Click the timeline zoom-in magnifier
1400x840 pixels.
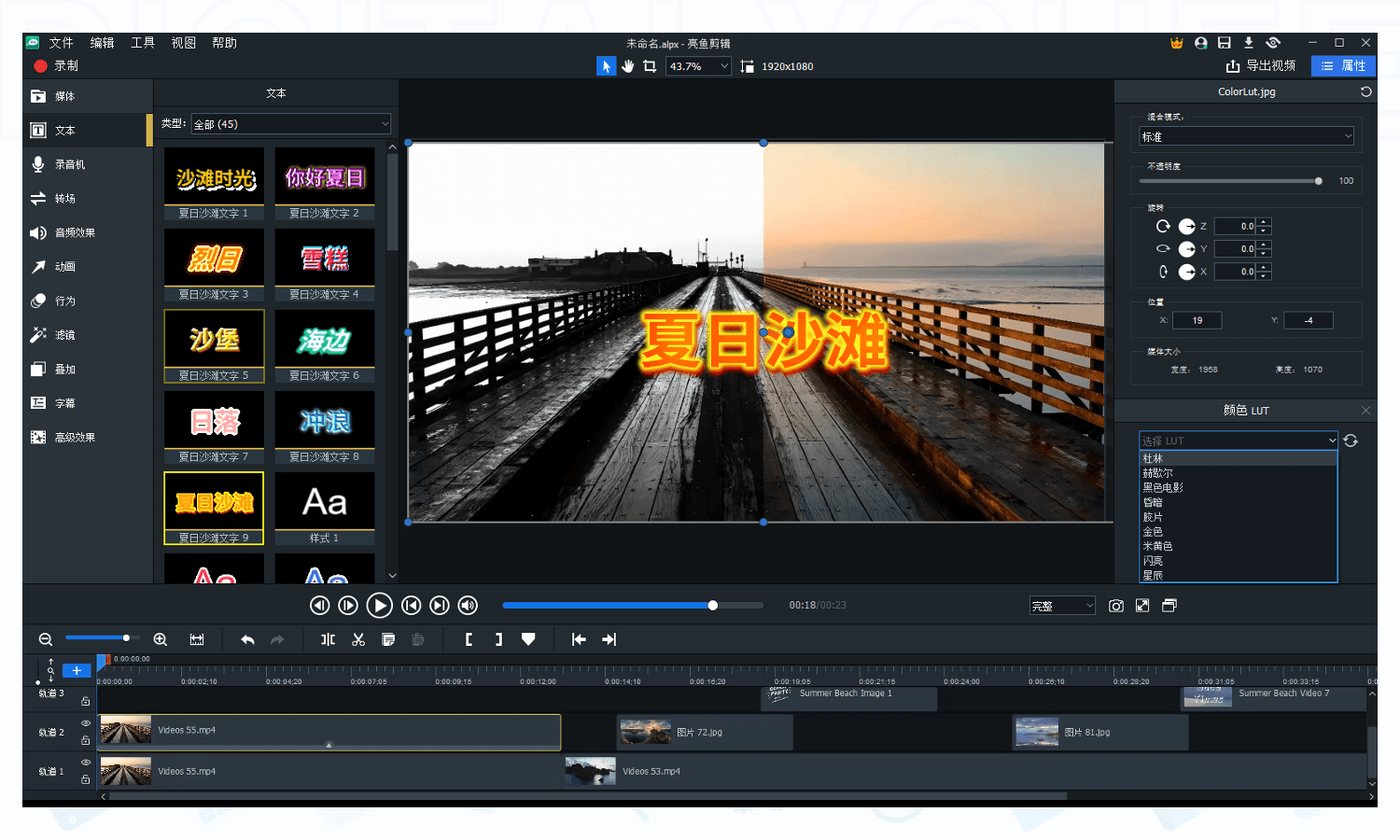click(x=161, y=639)
